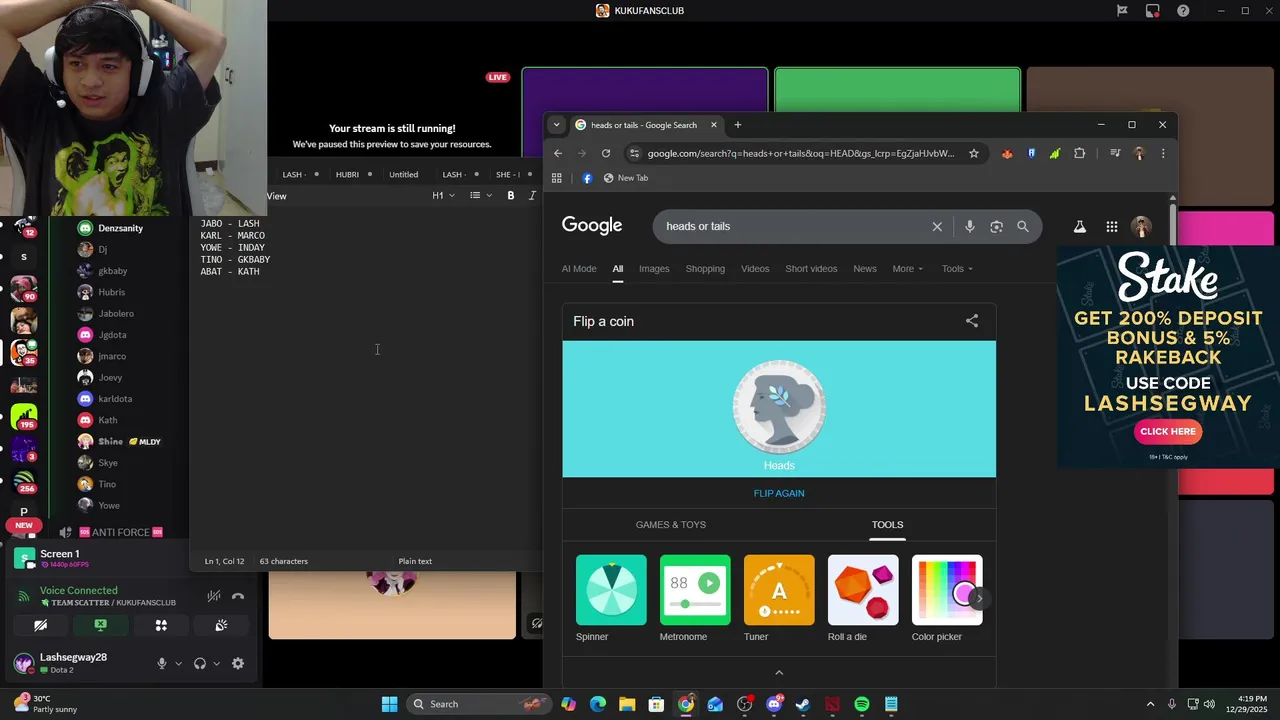Toggle Discord noise suppression
Screen dimensions: 1280x720
coord(214,596)
